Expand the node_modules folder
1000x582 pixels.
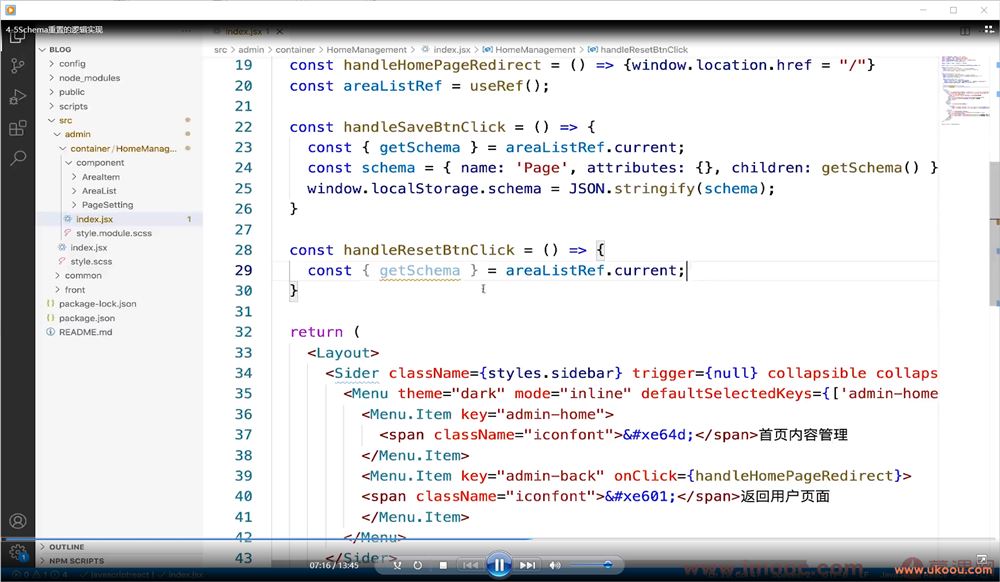pos(88,78)
